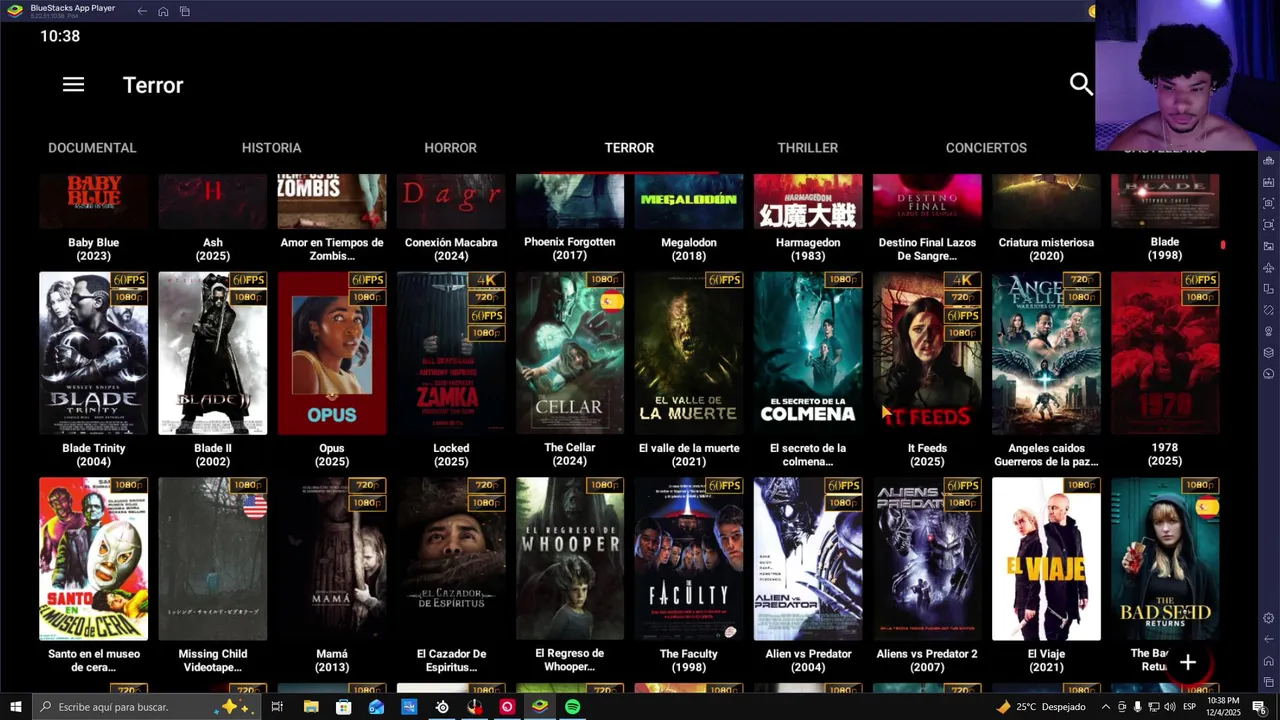Open the media folder icon in the BlueStacks sidebar
The image size is (1280, 720).
1268,246
